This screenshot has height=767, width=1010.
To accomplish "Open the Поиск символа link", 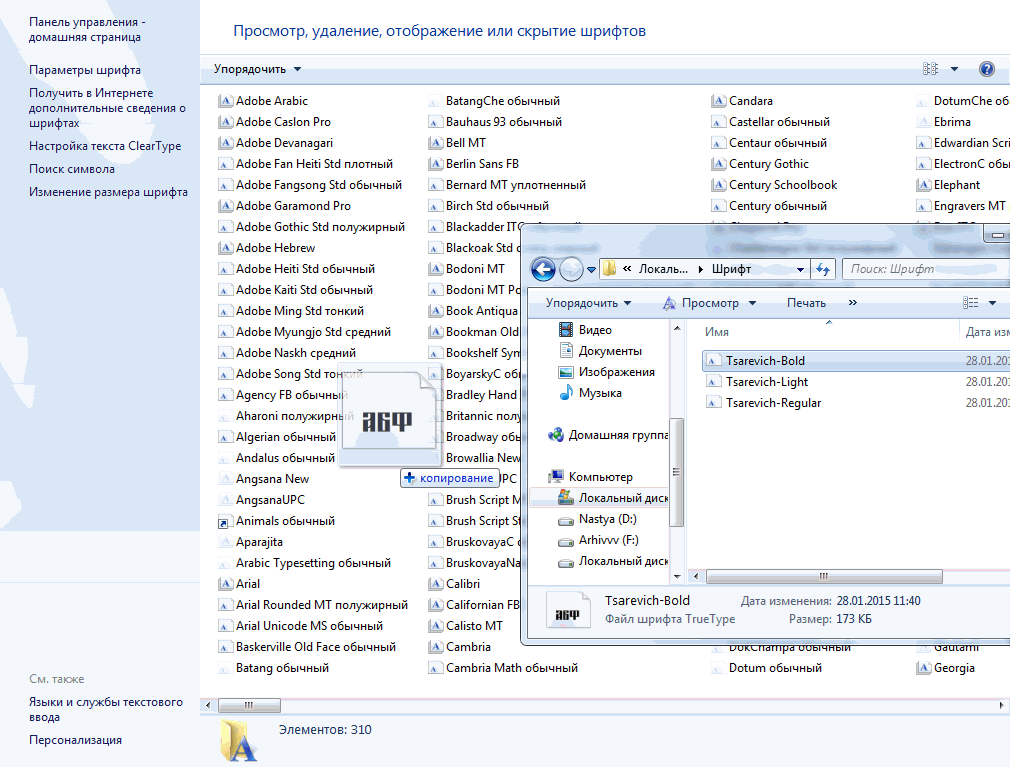I will 71,169.
